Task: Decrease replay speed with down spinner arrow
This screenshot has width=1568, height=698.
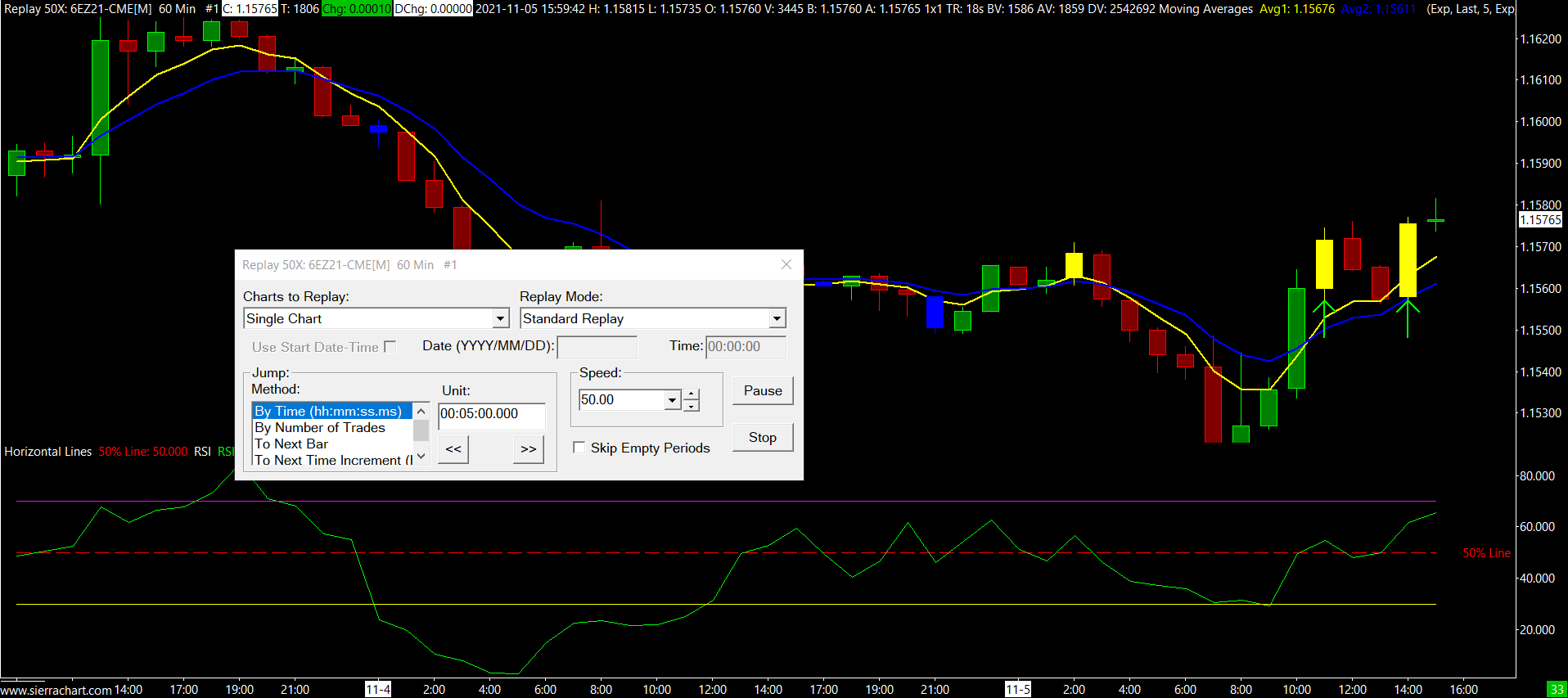Action: tap(692, 406)
